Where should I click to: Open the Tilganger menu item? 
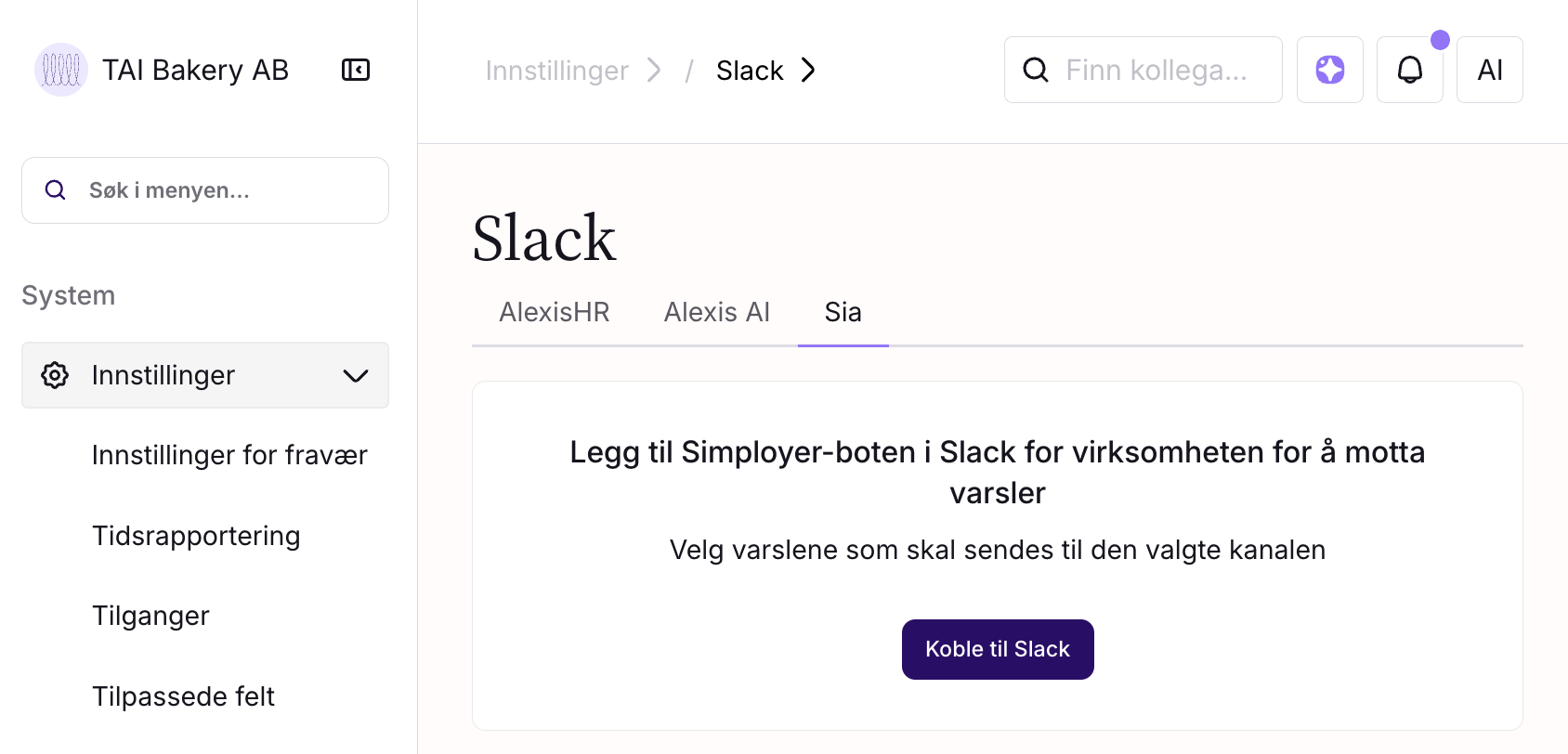pyautogui.click(x=150, y=616)
